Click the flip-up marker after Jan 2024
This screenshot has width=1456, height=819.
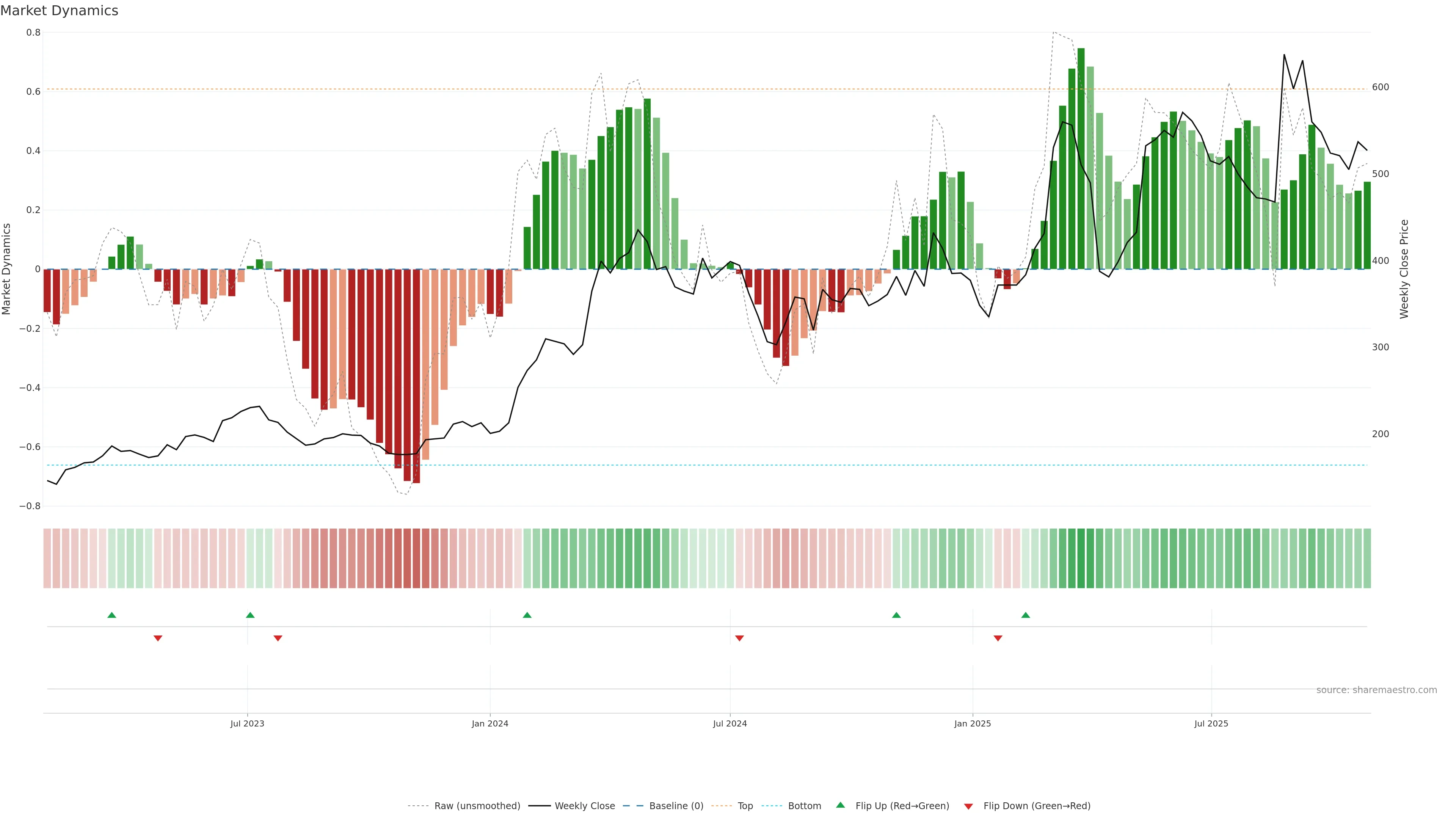(527, 615)
